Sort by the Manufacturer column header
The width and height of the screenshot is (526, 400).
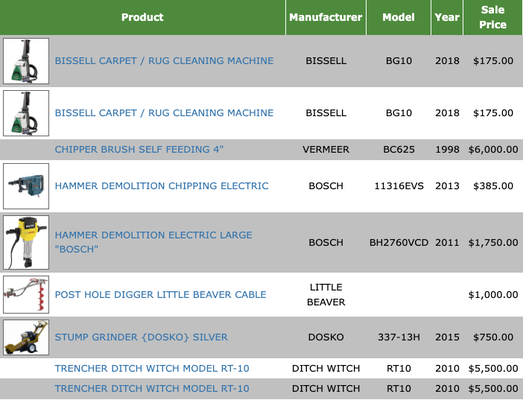point(326,17)
